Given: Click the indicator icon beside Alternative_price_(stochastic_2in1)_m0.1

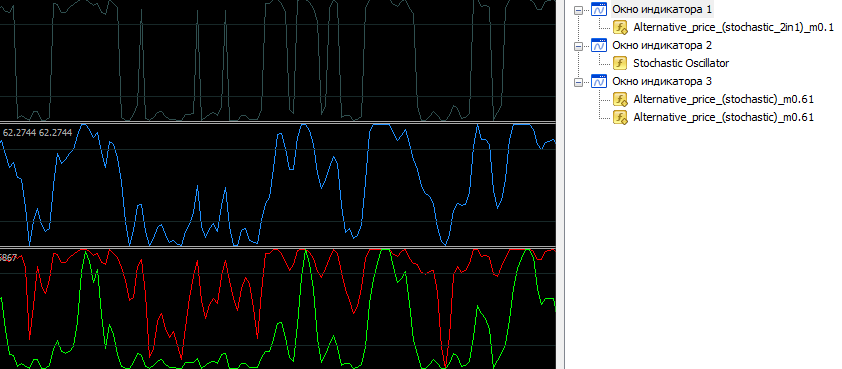Looking at the screenshot, I should pyautogui.click(x=621, y=27).
